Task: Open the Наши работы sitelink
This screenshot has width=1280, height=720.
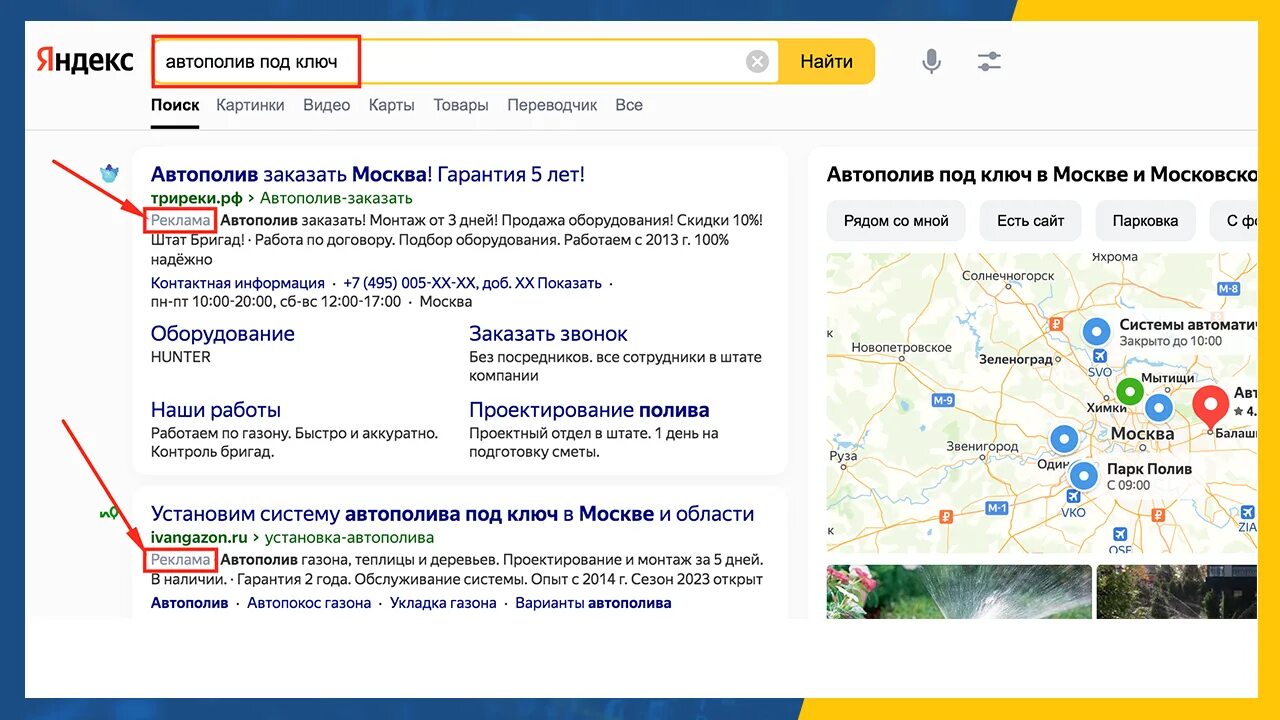Action: click(x=216, y=410)
